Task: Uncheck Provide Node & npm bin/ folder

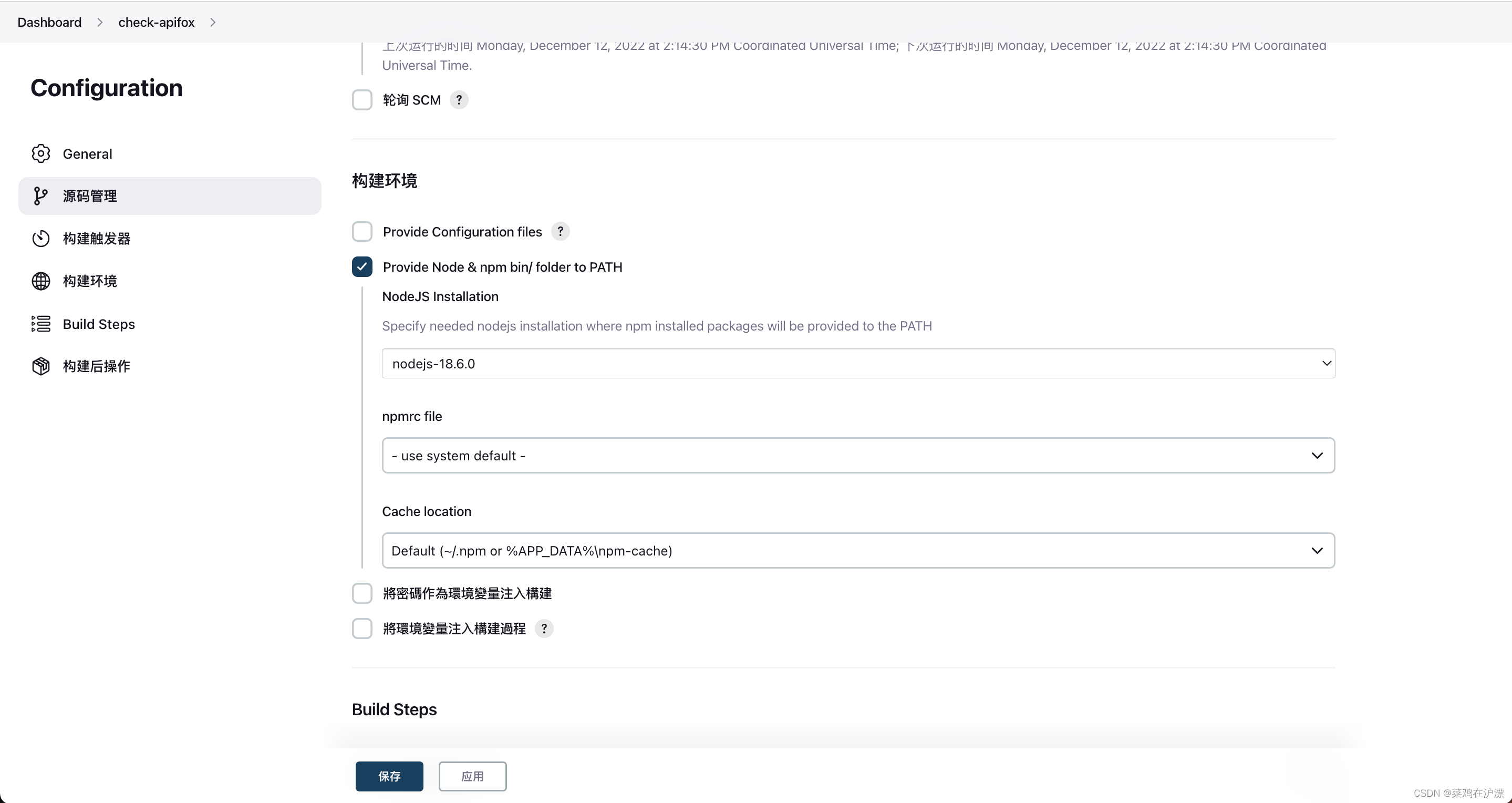Action: click(x=362, y=267)
